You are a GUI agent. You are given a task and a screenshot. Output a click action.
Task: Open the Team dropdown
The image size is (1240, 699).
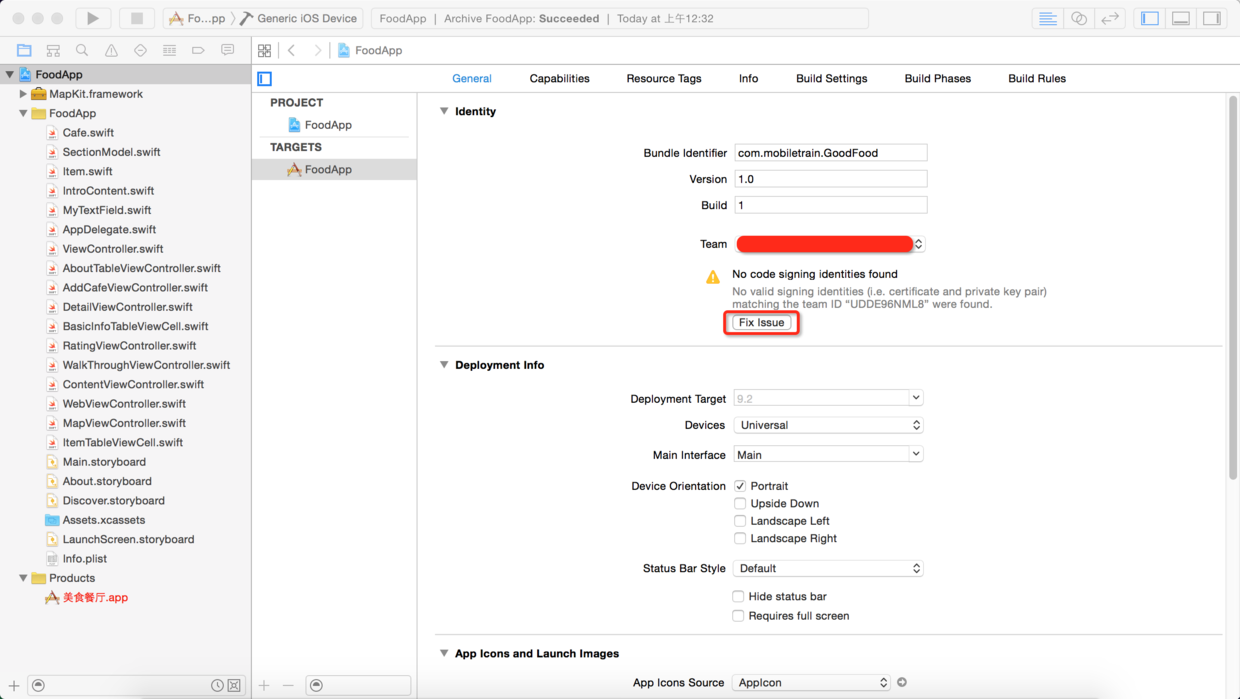point(830,244)
